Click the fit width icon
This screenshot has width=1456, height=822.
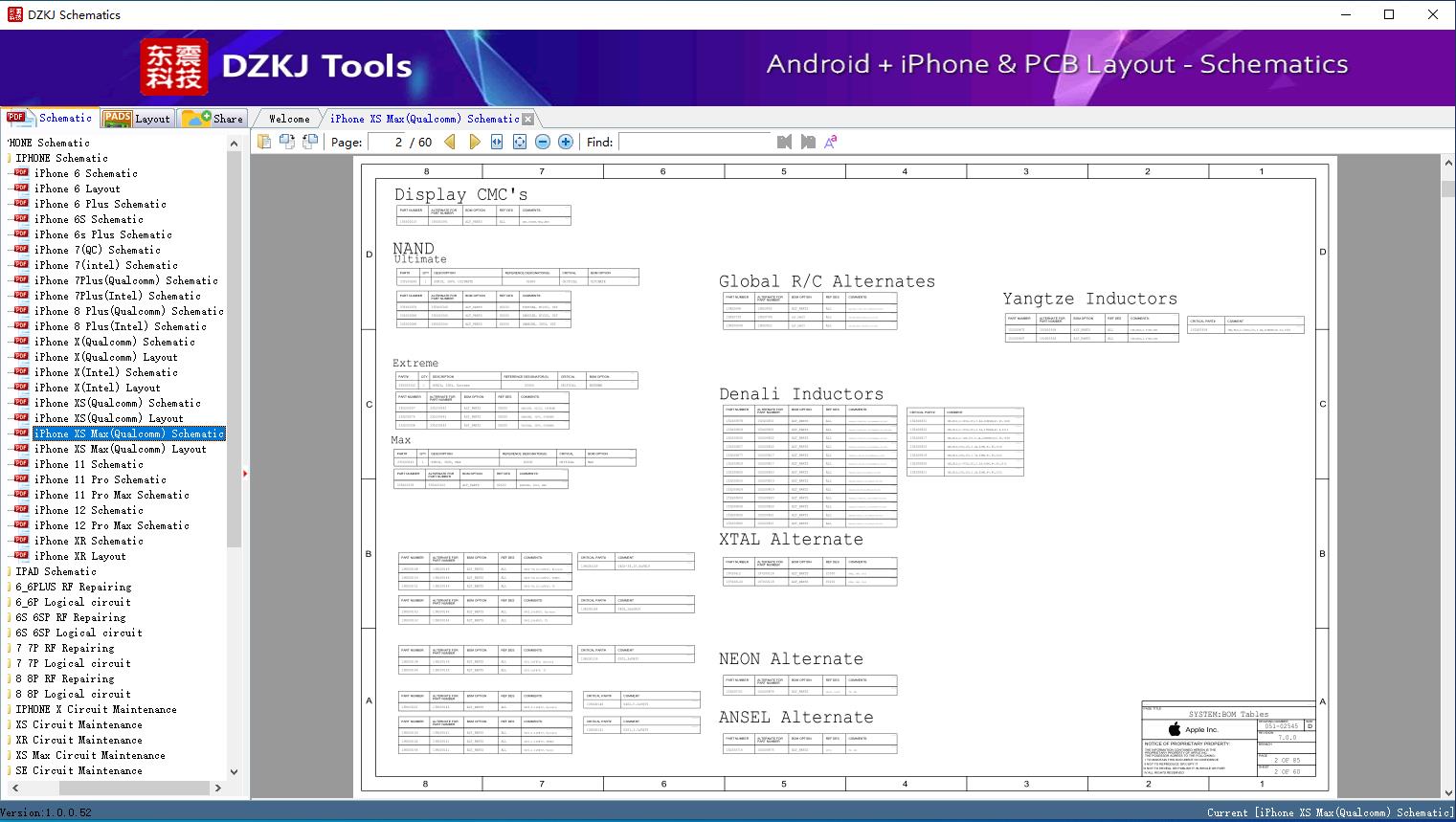(x=497, y=142)
